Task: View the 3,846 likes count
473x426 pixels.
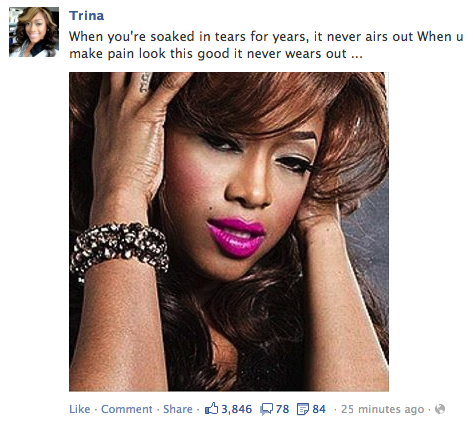Action: click(x=237, y=409)
